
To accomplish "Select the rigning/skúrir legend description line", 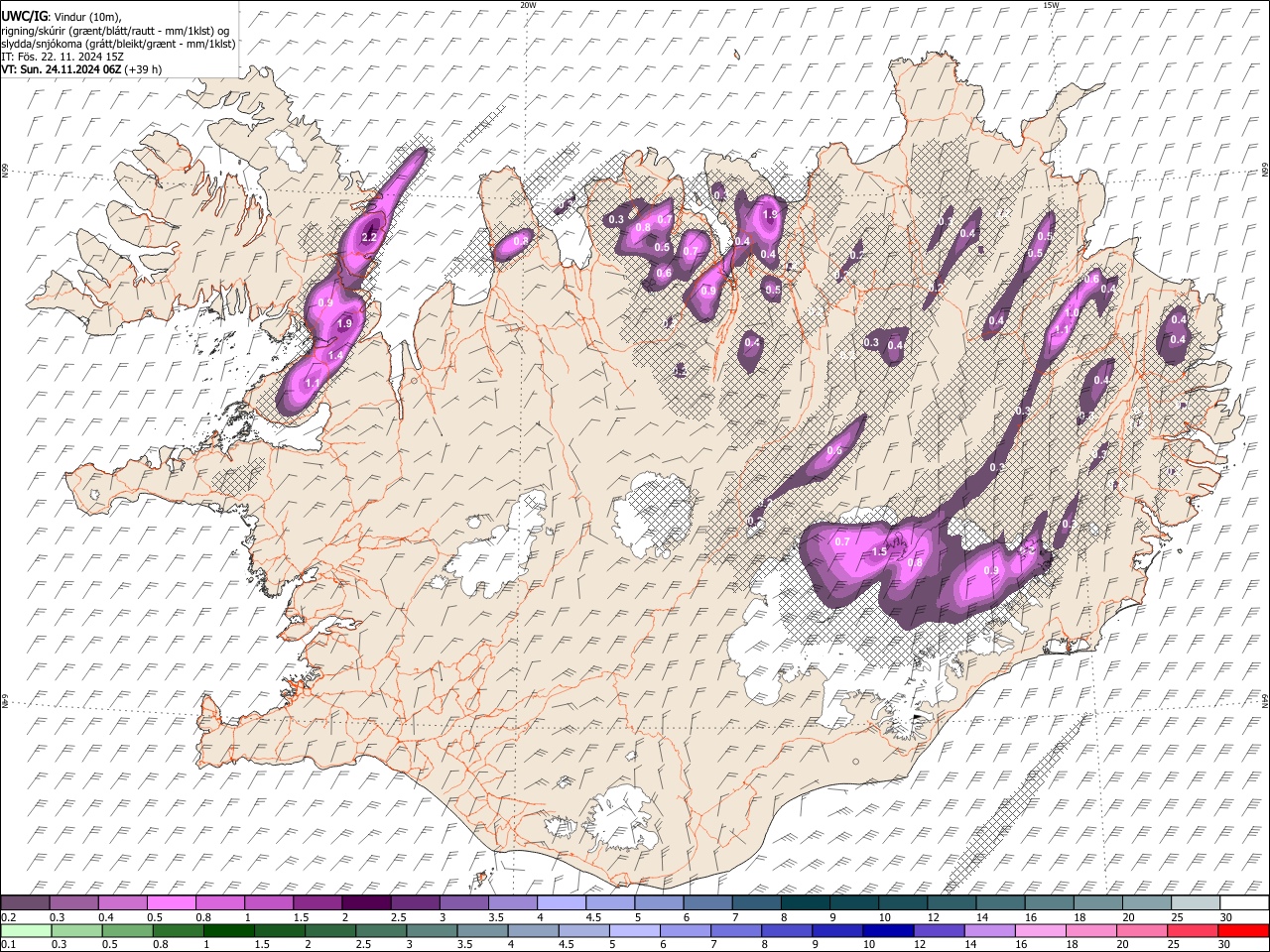I will pos(115,31).
